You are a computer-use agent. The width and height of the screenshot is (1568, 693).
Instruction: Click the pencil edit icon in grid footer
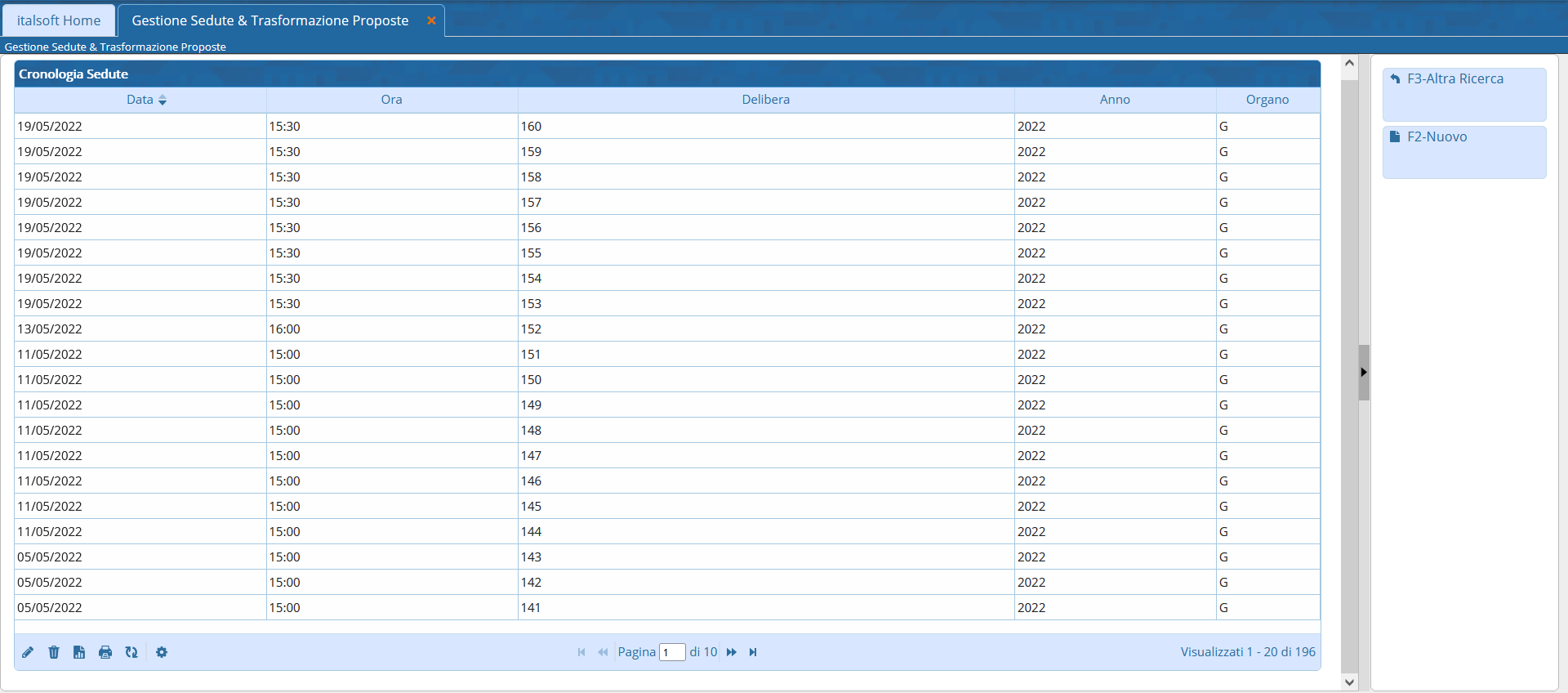[28, 652]
